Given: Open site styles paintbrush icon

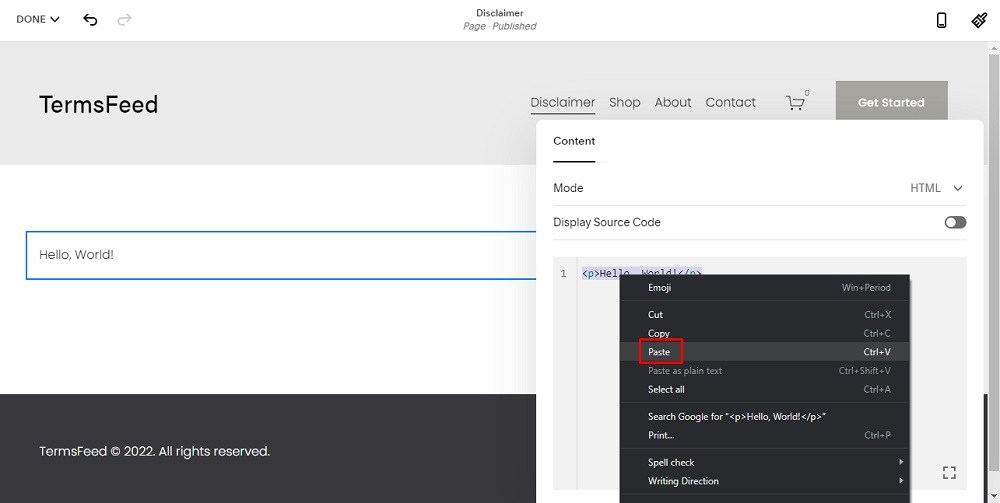Looking at the screenshot, I should point(979,20).
